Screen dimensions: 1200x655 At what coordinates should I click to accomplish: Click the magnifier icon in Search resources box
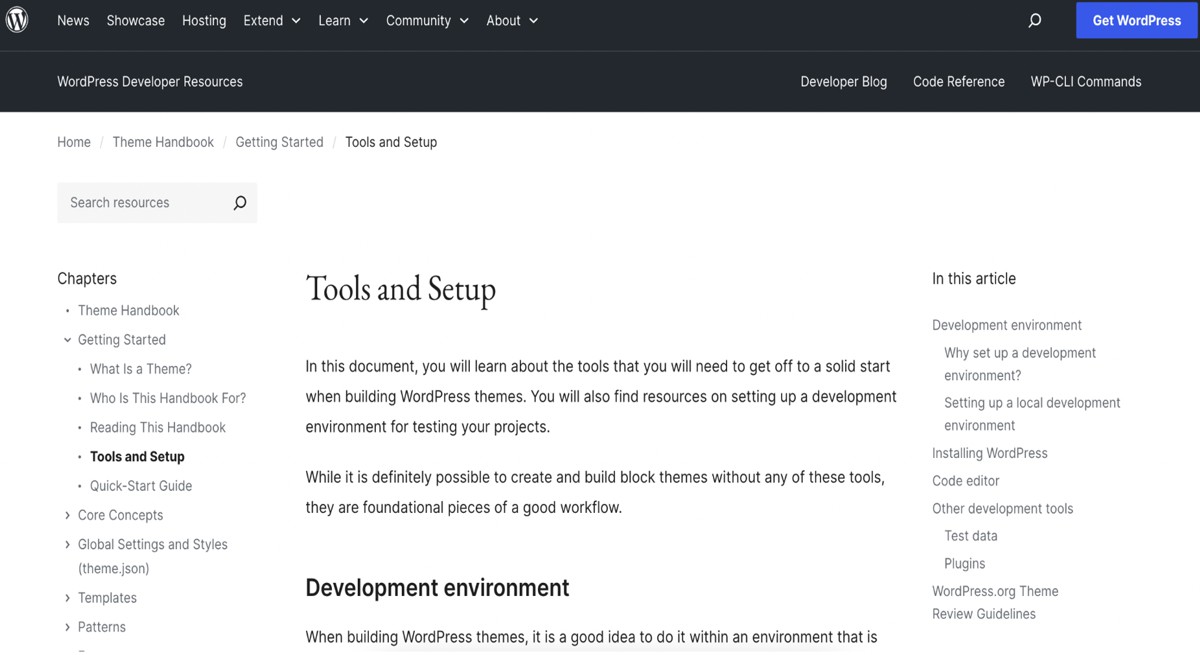(240, 203)
